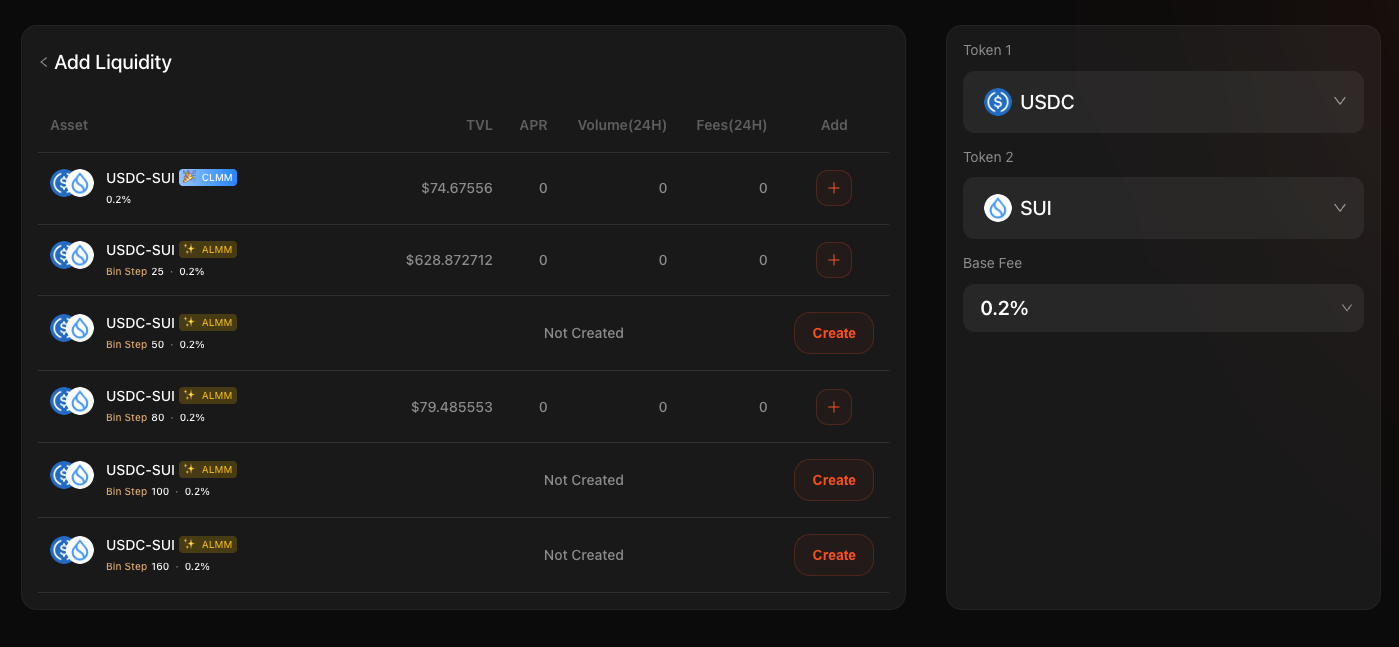Click the APR column header
Image resolution: width=1399 pixels, height=647 pixels.
[533, 125]
